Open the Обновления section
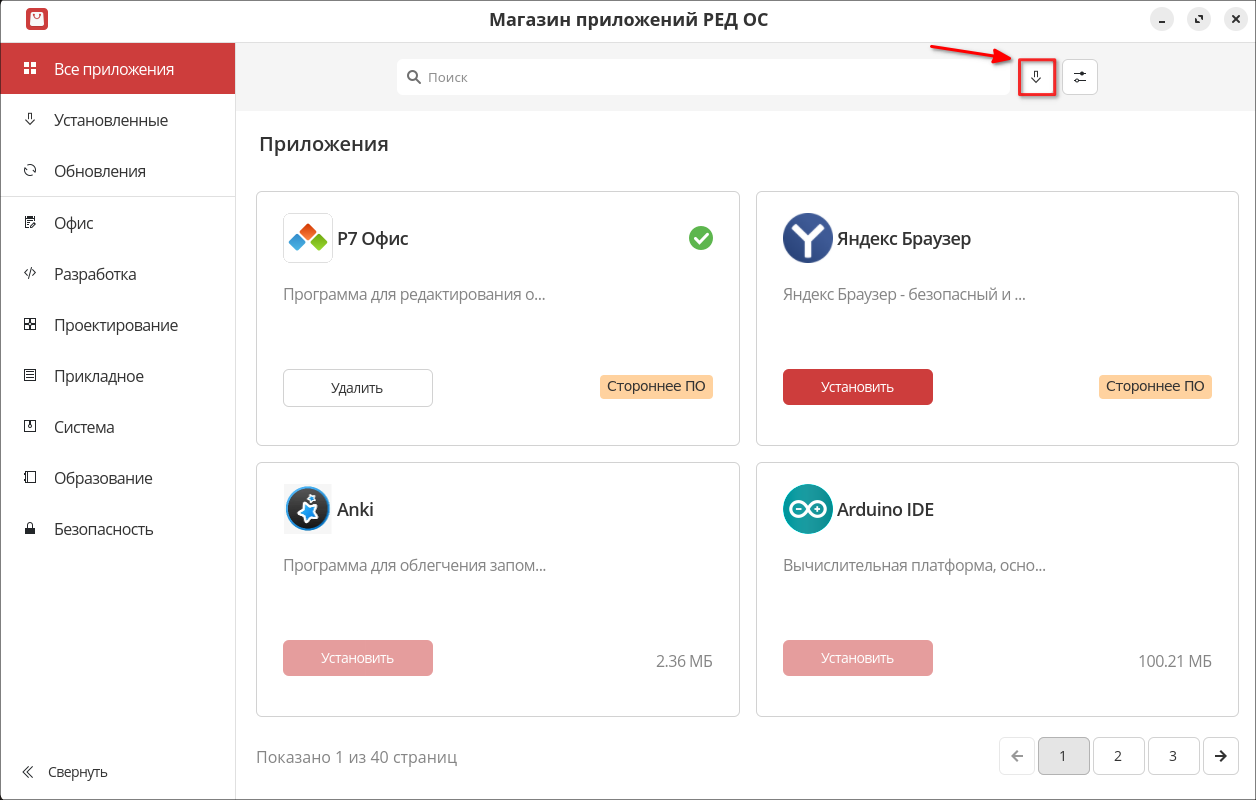Screen dimensions: 1256x800 [99, 171]
